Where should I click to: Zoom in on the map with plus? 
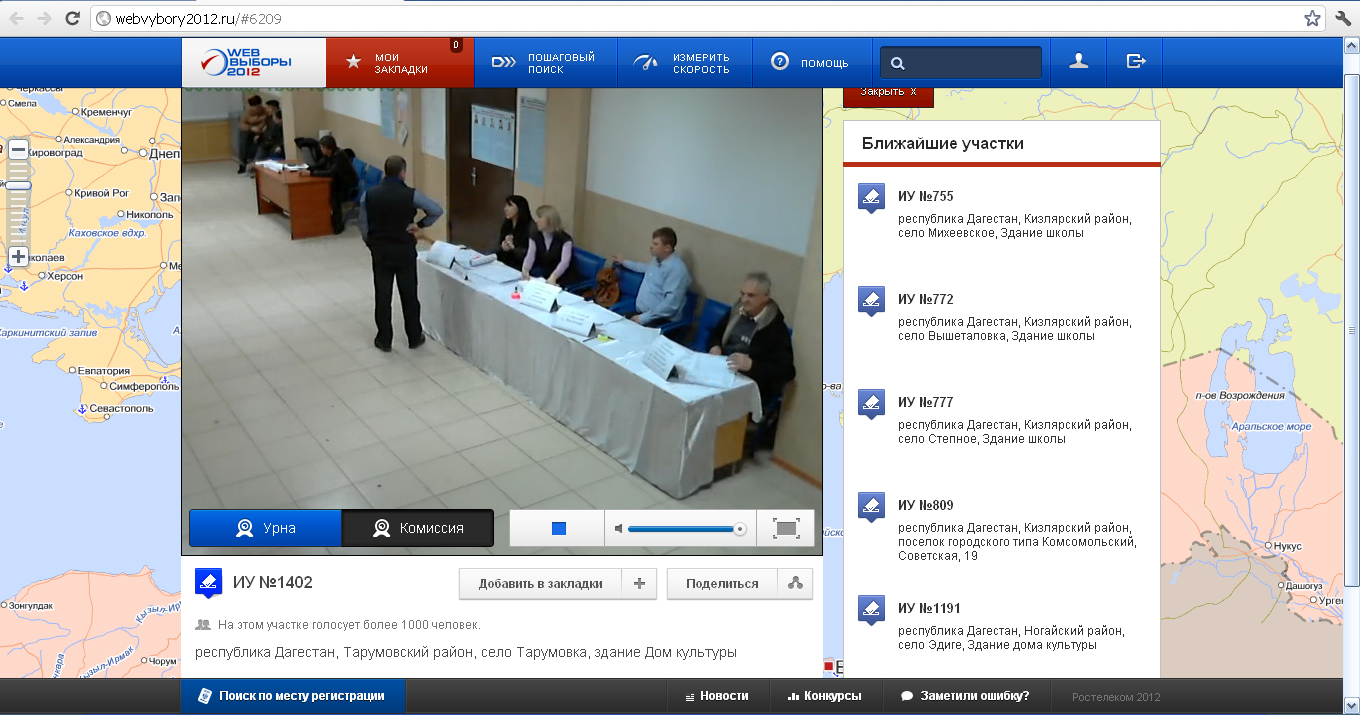tap(18, 257)
